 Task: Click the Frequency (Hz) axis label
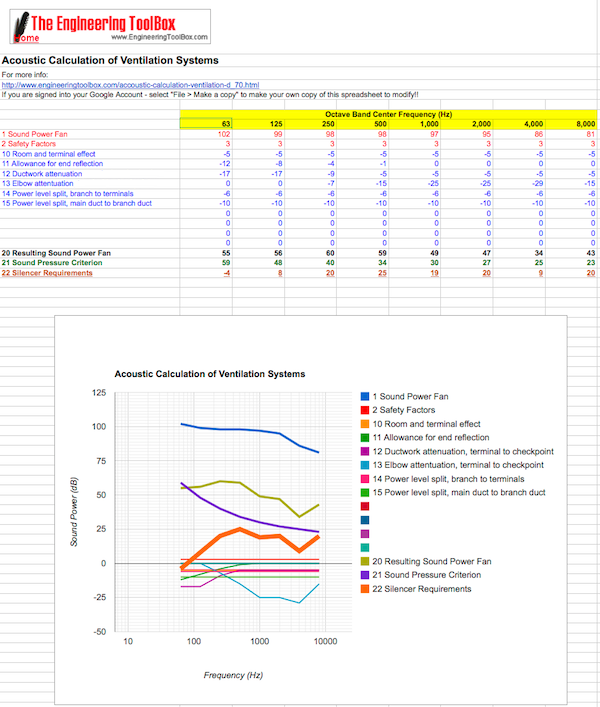point(233,675)
